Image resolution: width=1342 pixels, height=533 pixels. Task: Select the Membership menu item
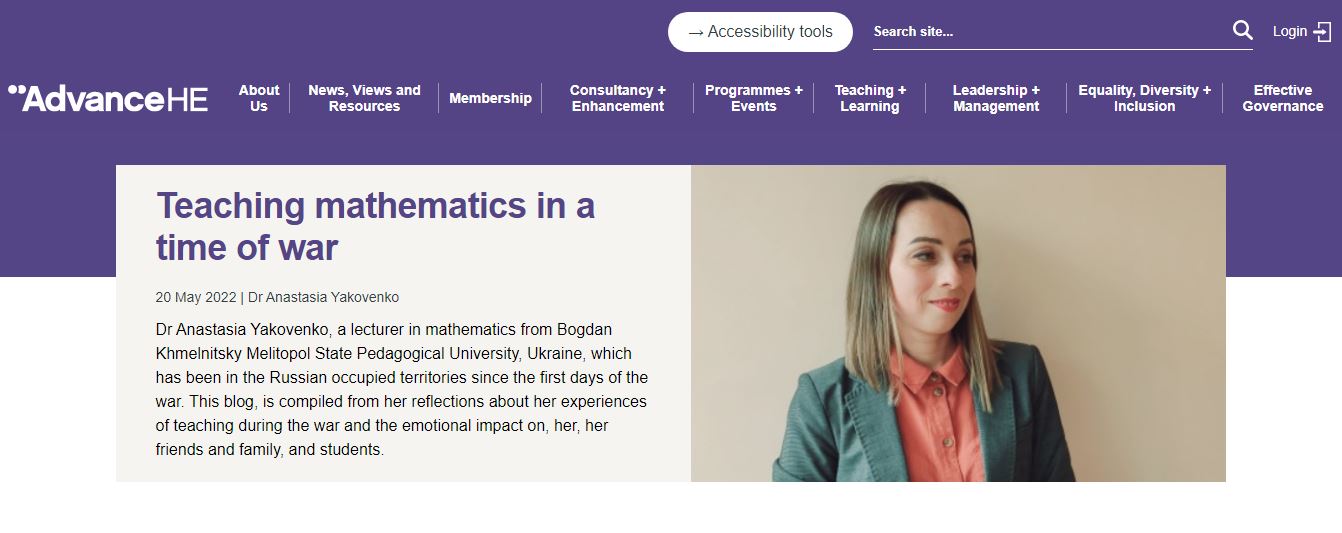pyautogui.click(x=490, y=98)
